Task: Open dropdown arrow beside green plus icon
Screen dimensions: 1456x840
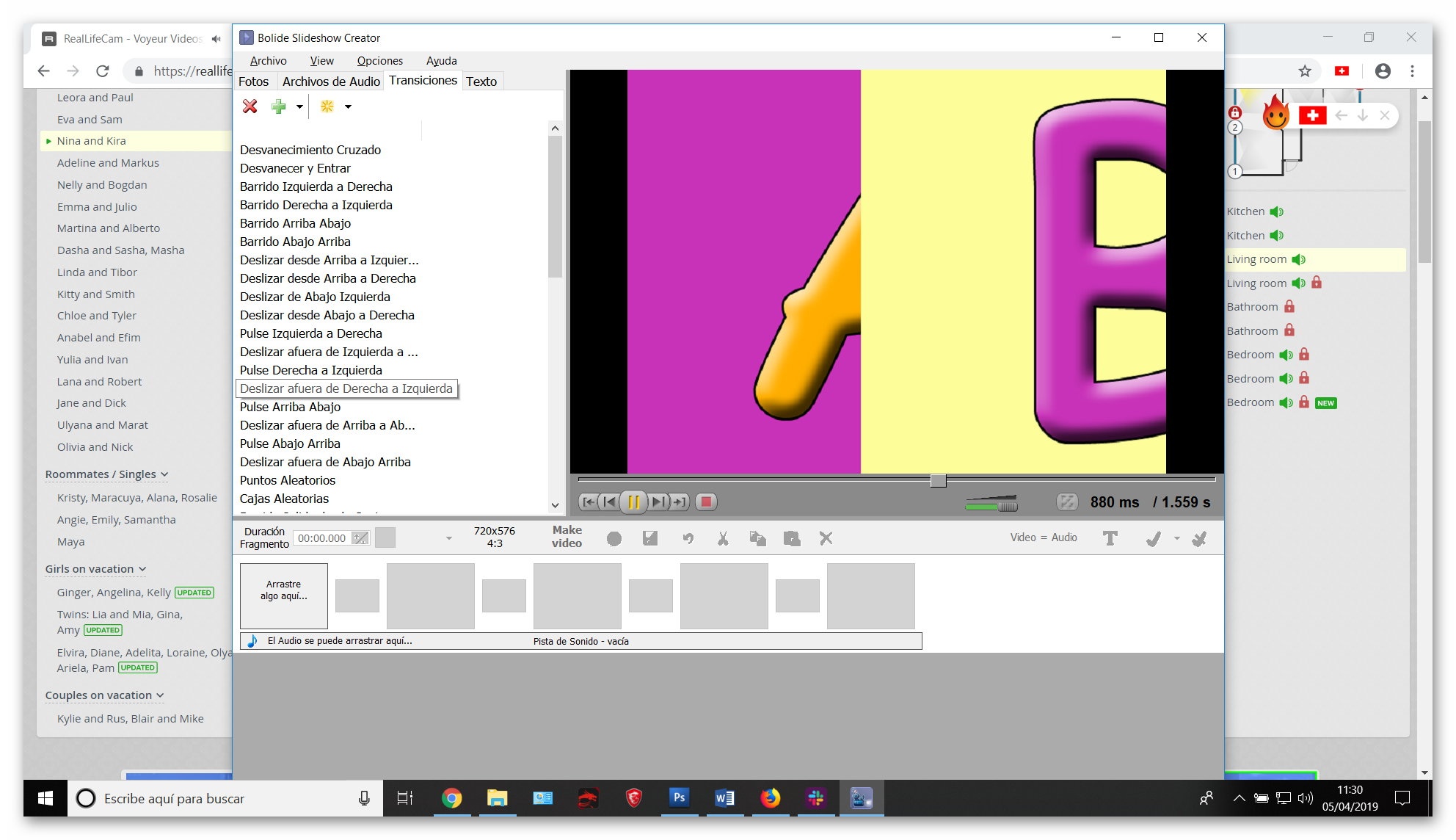Action: [x=299, y=106]
